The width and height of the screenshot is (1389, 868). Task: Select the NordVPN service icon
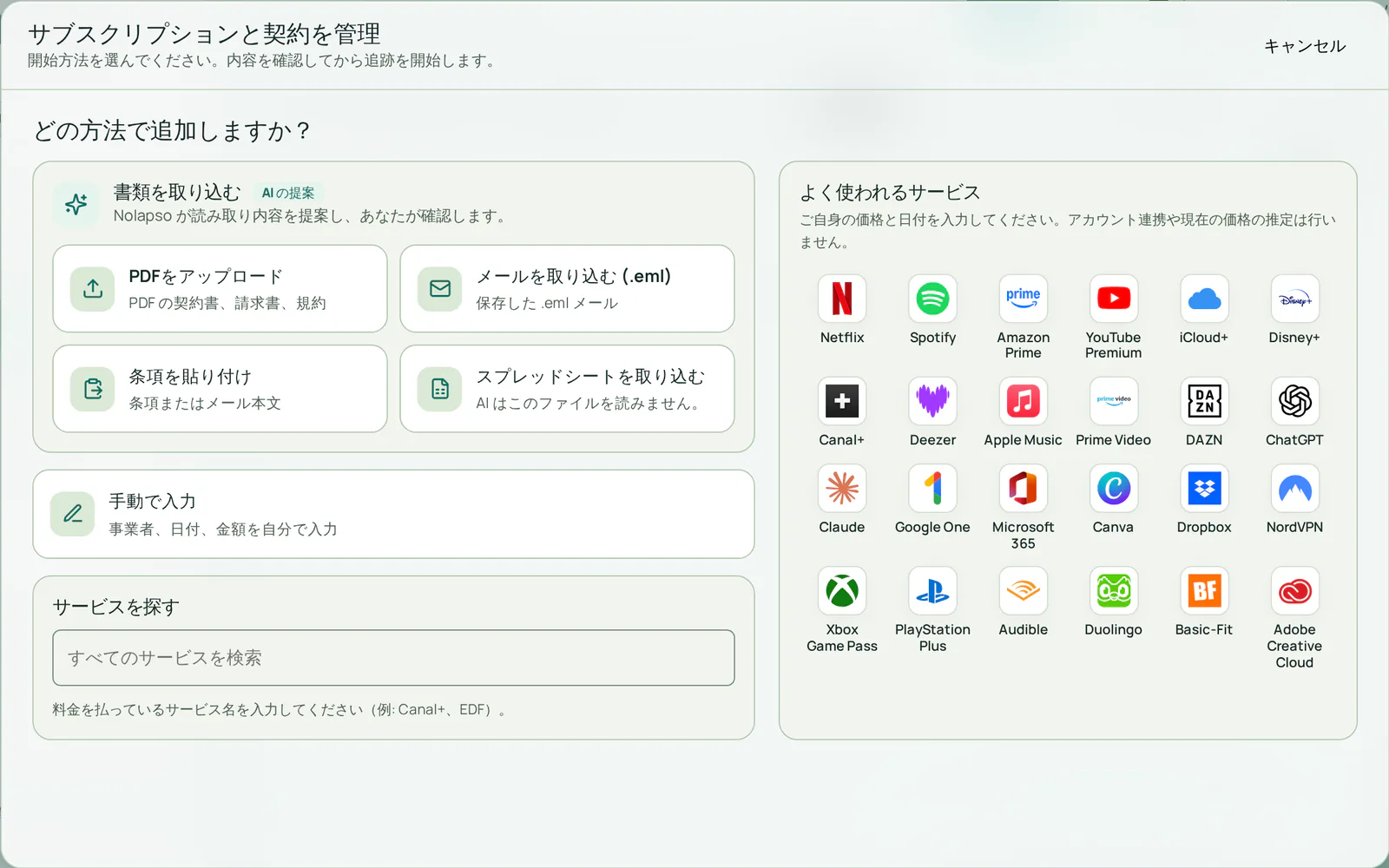tap(1294, 488)
